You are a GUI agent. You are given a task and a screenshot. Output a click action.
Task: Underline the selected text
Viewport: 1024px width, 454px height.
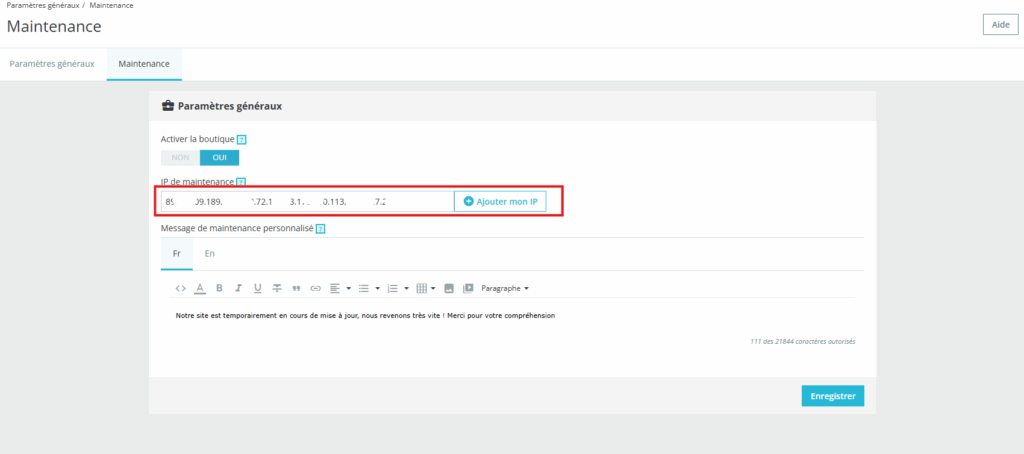point(257,288)
